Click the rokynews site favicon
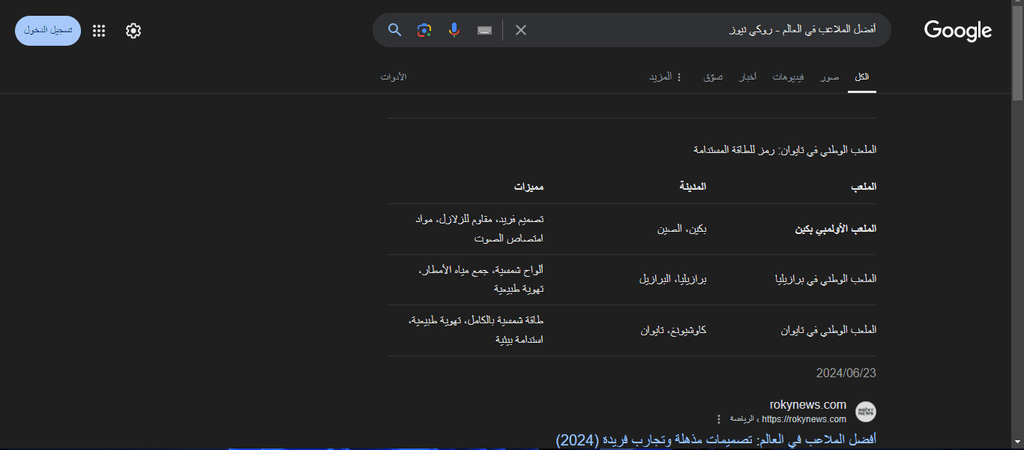Image resolution: width=1024 pixels, height=450 pixels. [865, 411]
